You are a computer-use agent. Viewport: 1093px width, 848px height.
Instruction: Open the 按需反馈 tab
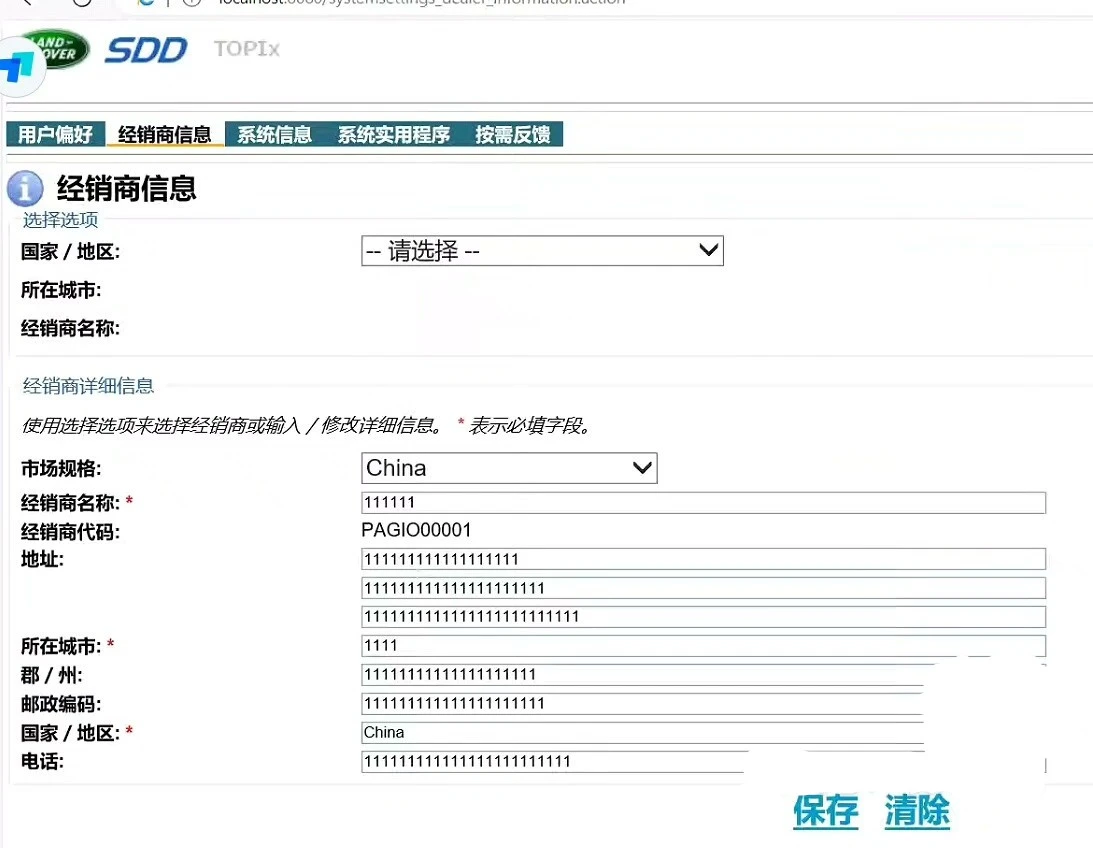pyautogui.click(x=515, y=133)
